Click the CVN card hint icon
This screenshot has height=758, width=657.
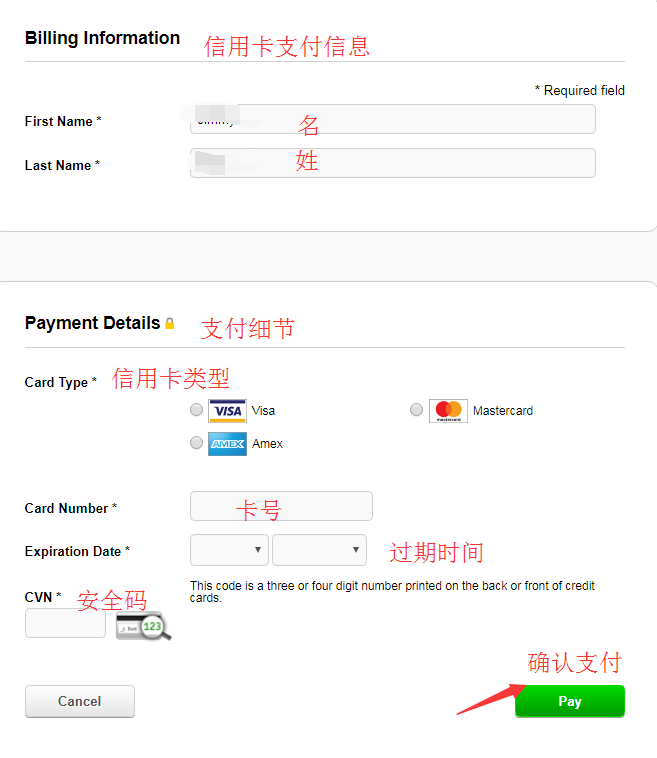144,626
